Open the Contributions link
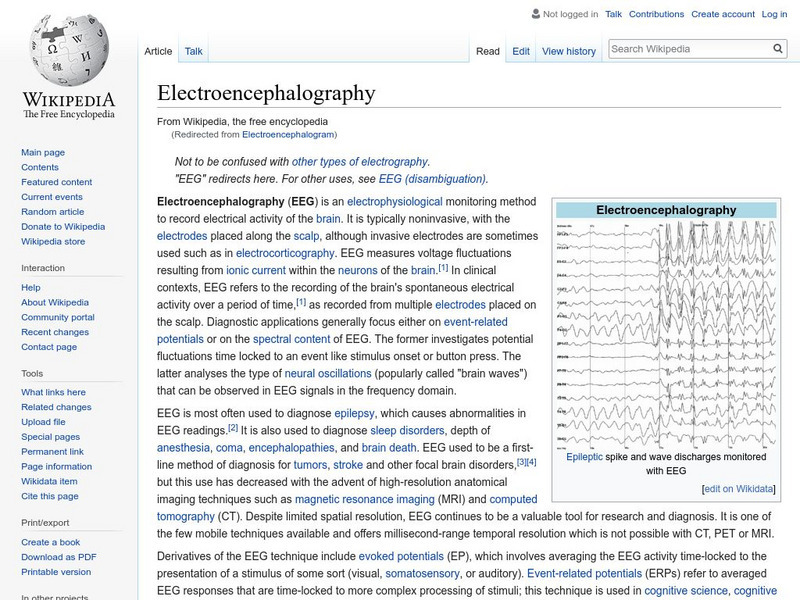Viewport: 800px width, 600px height. [656, 14]
